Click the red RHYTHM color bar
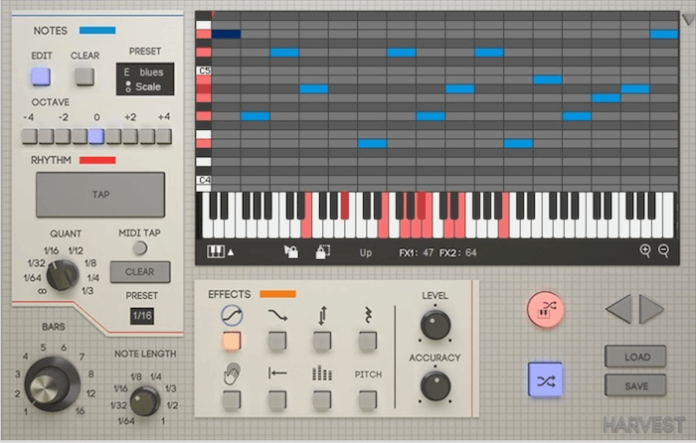The image size is (696, 443). pyautogui.click(x=97, y=160)
